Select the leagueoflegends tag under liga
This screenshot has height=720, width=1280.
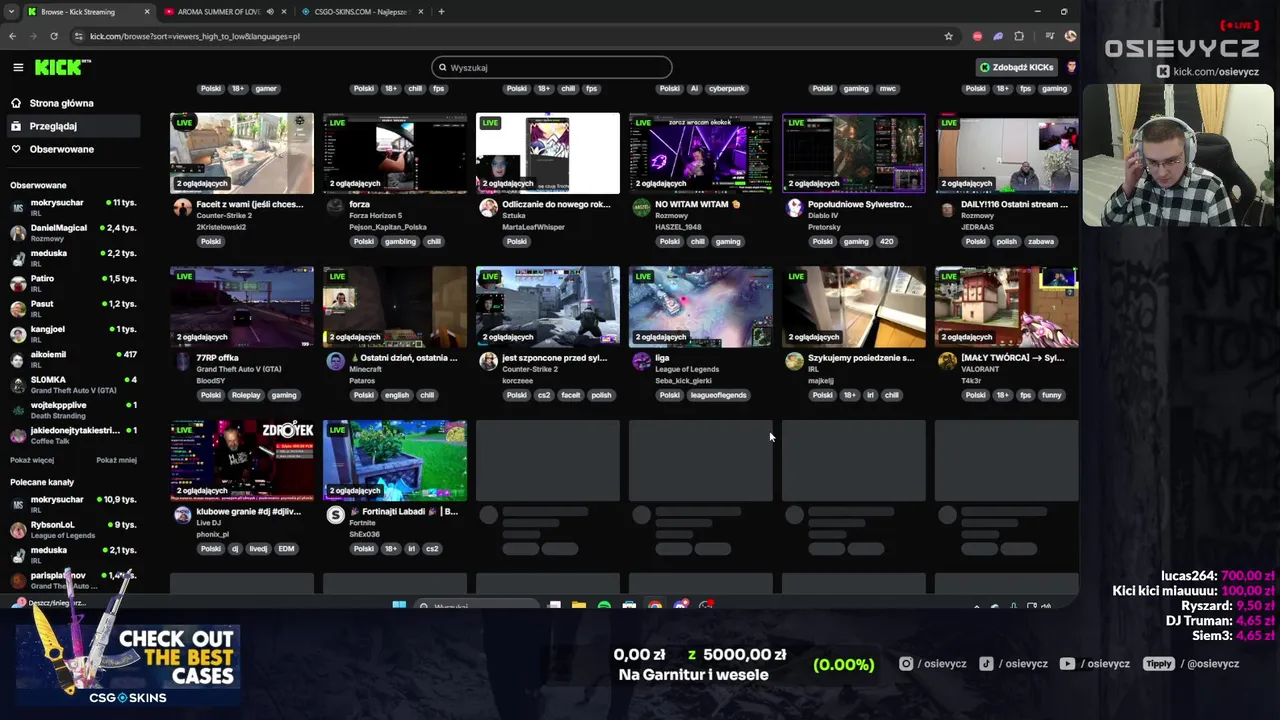click(718, 395)
